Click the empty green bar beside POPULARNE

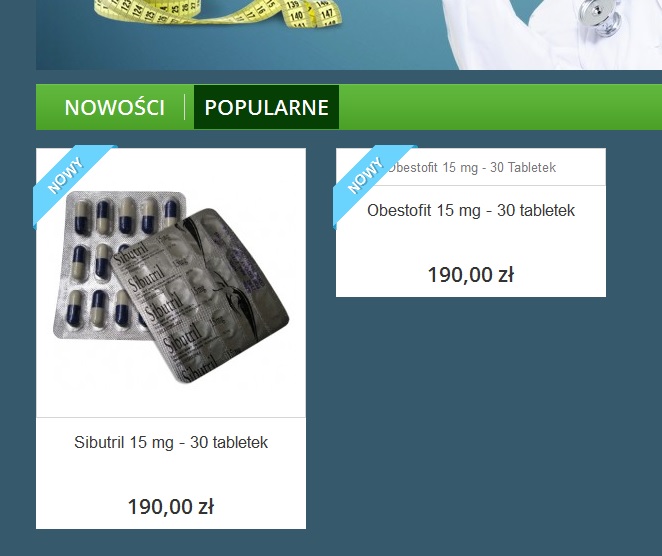[500, 107]
